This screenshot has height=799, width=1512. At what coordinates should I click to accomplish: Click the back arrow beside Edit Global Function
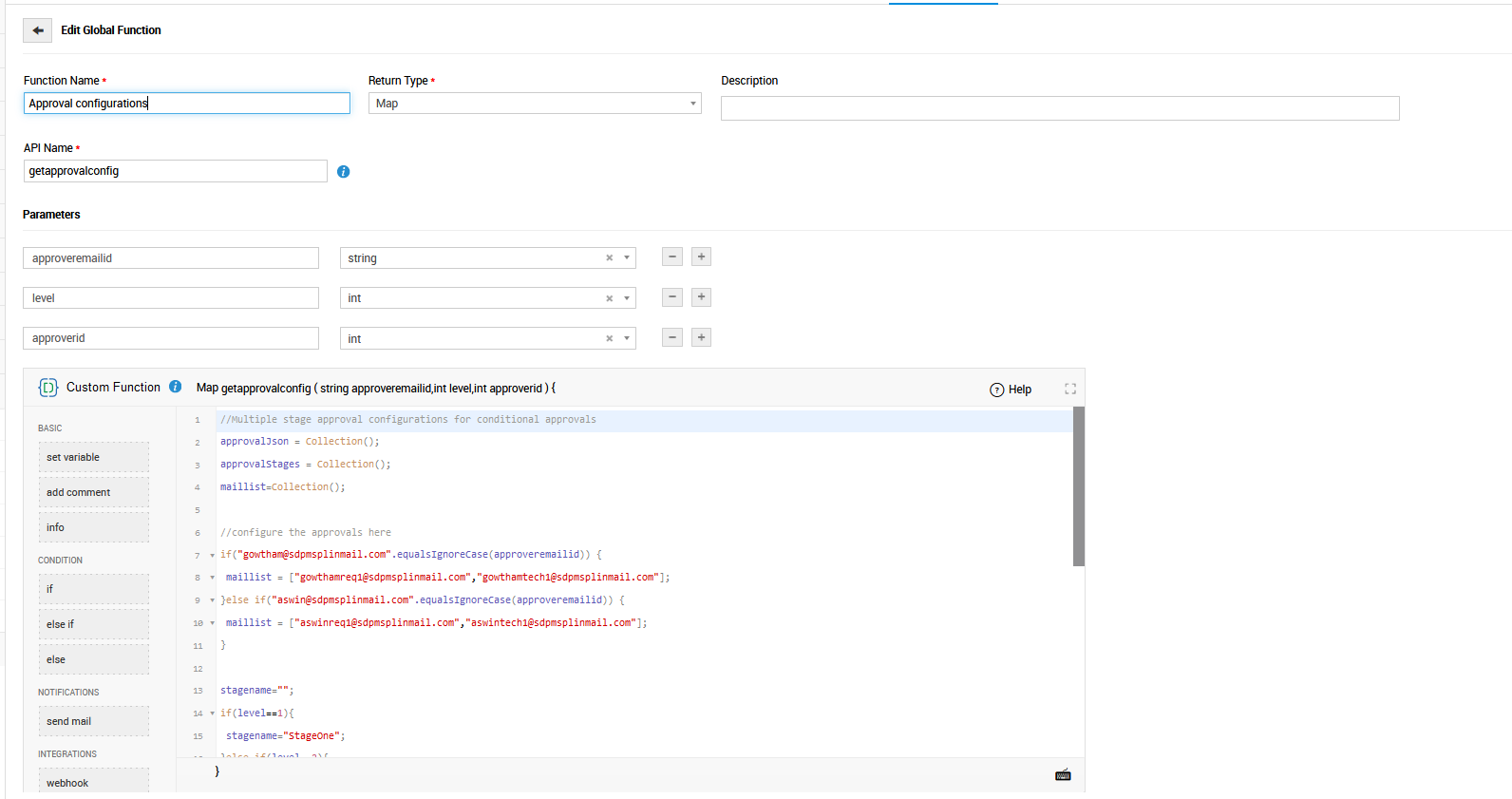pyautogui.click(x=38, y=30)
